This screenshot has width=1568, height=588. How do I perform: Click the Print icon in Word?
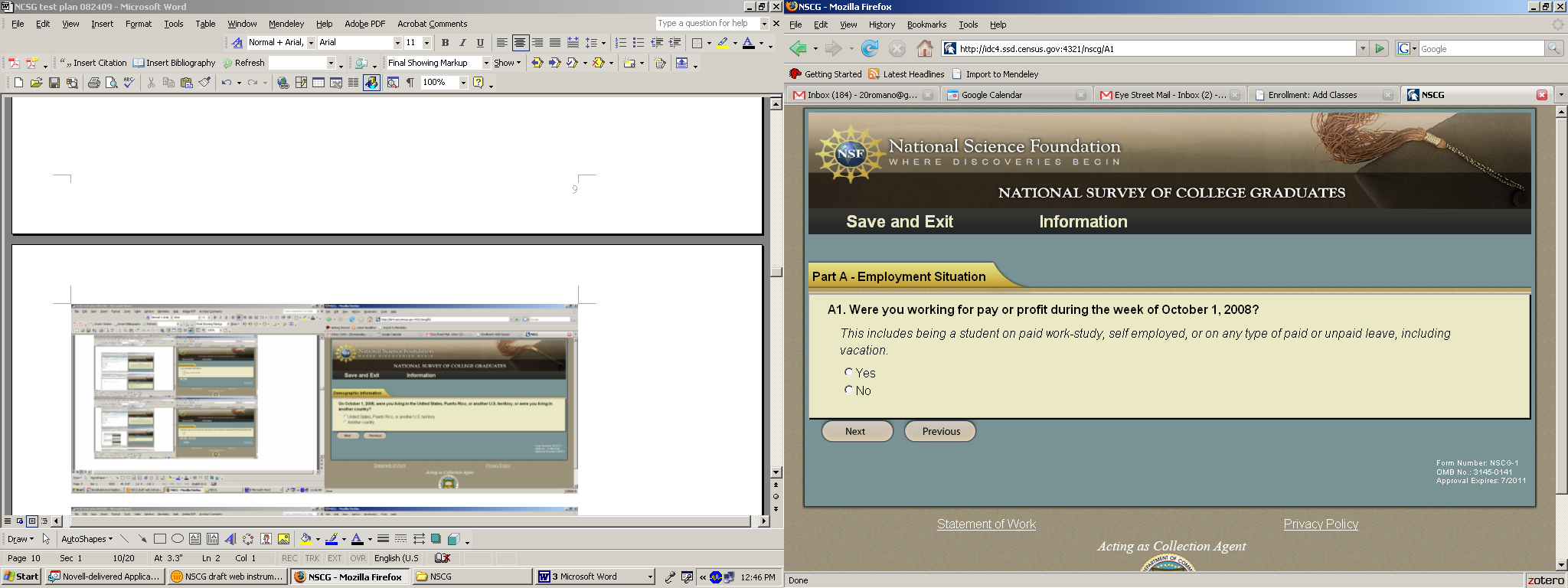pyautogui.click(x=93, y=83)
